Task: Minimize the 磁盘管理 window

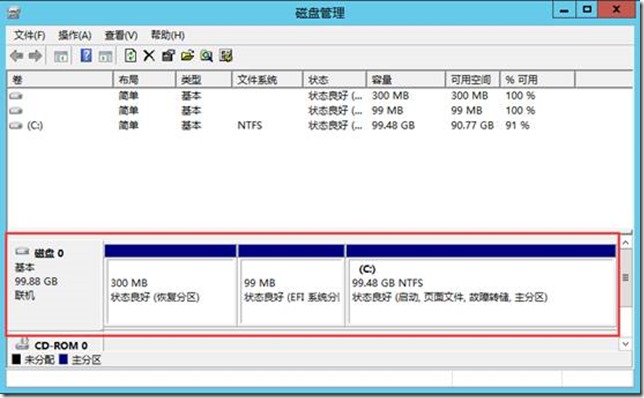Action: pos(564,10)
